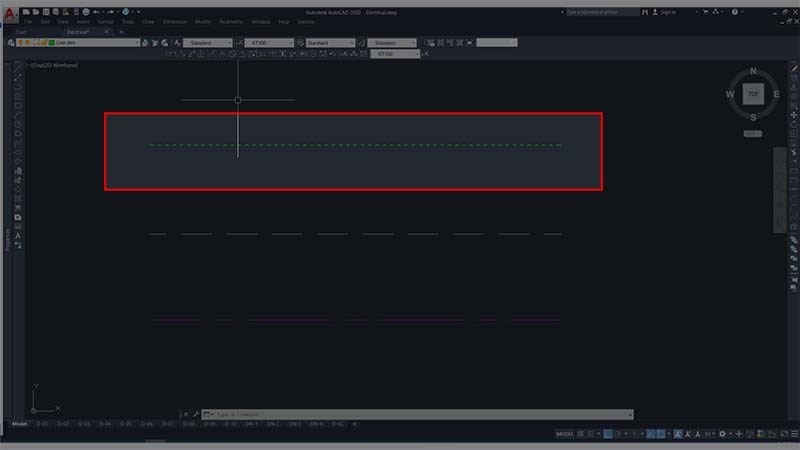Add a new drawing tab with plus button
The image size is (800, 450).
[x=121, y=32]
